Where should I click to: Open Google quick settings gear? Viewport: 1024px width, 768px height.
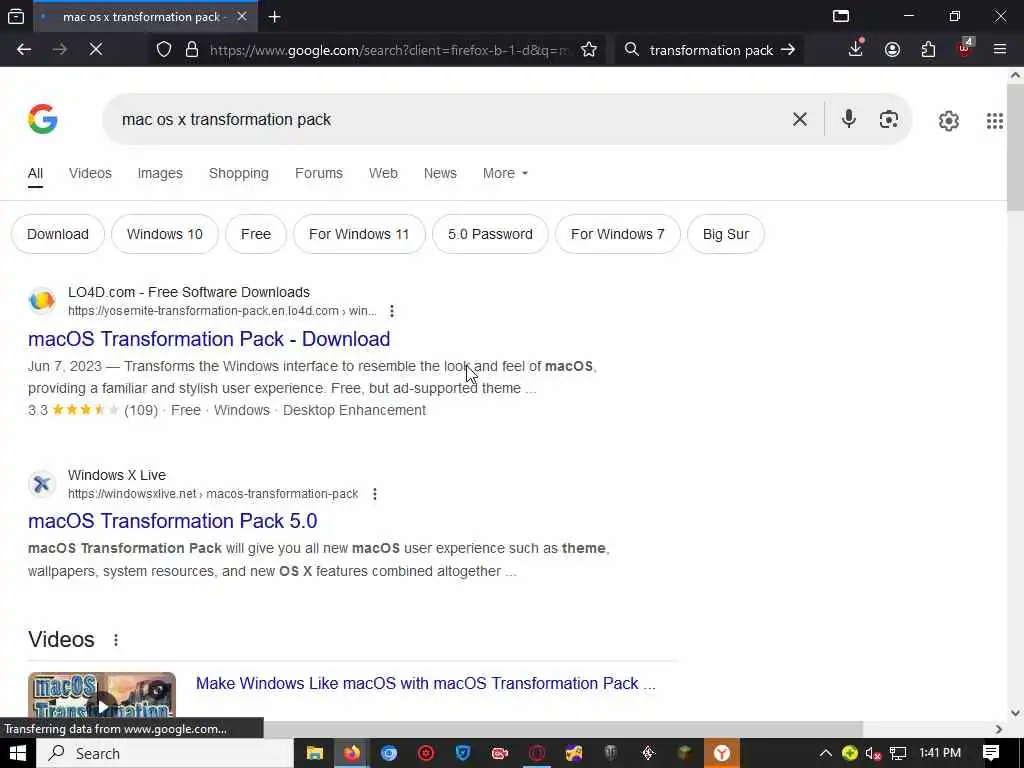click(x=948, y=121)
